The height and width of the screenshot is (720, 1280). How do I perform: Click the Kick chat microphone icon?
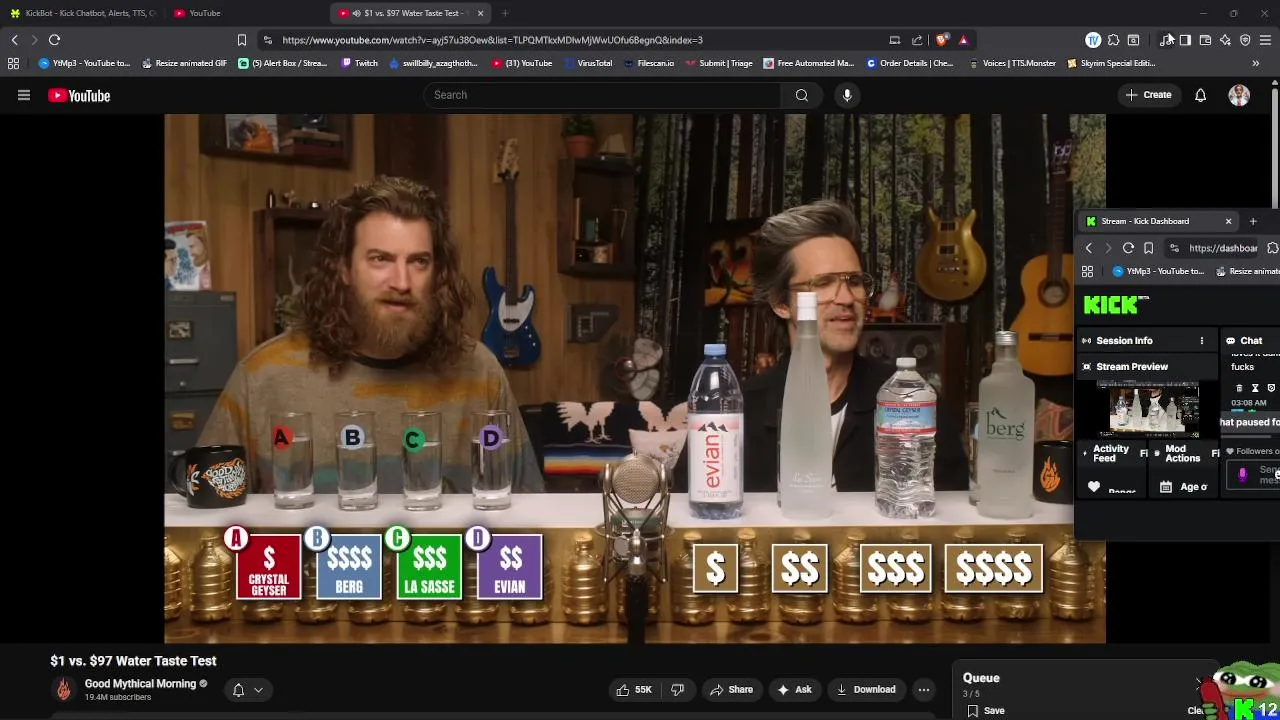pos(1242,476)
